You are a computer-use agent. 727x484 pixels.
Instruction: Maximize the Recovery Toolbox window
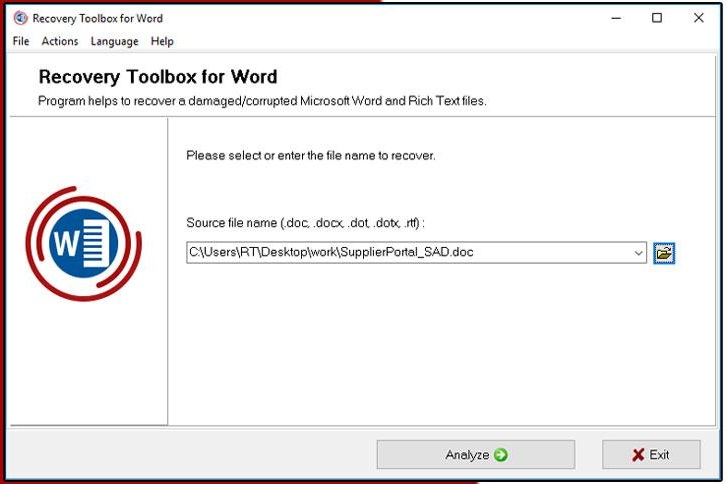(x=657, y=18)
